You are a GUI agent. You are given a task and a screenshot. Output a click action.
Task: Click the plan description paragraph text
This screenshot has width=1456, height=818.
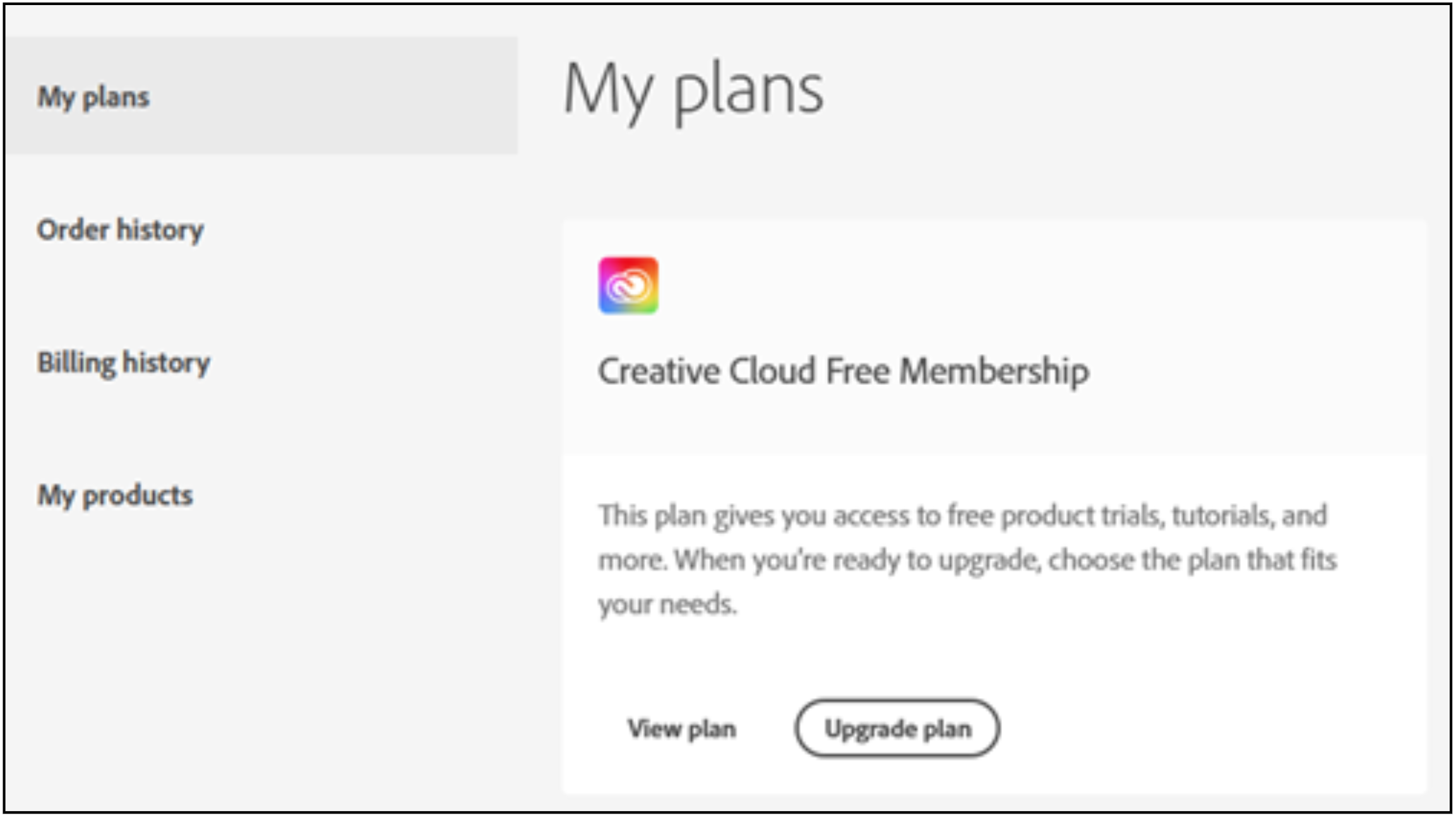click(966, 560)
